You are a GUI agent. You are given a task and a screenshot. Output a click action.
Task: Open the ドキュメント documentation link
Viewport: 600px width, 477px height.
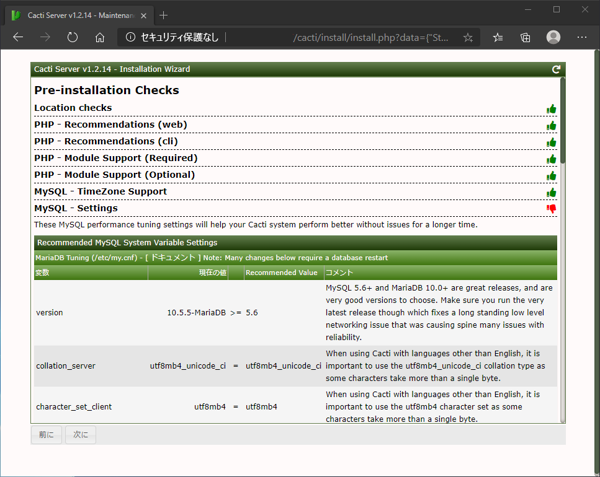coord(173,257)
